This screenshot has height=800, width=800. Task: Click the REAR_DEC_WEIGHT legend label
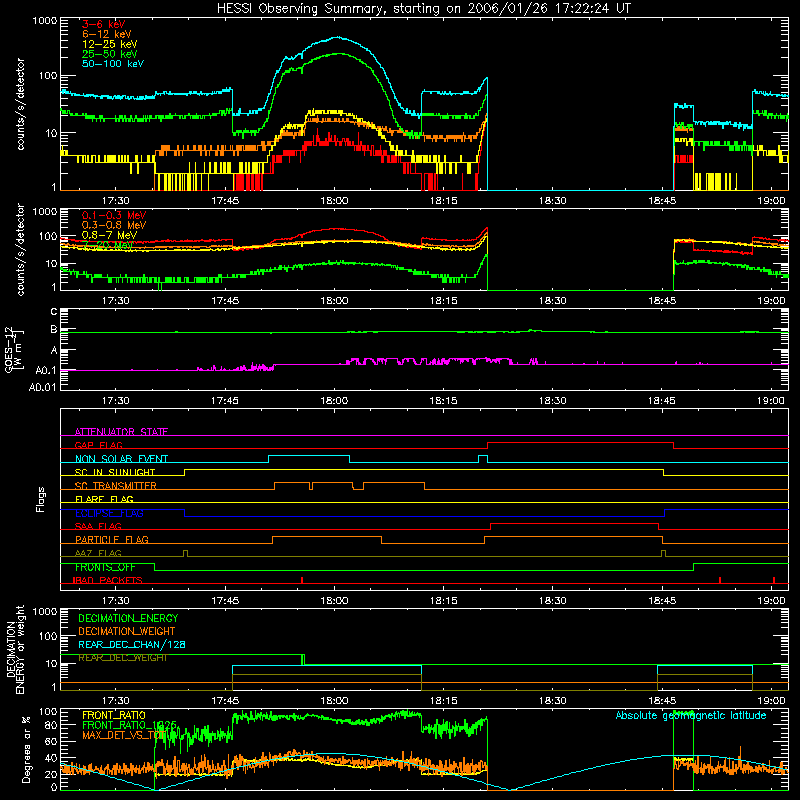[x=122, y=658]
